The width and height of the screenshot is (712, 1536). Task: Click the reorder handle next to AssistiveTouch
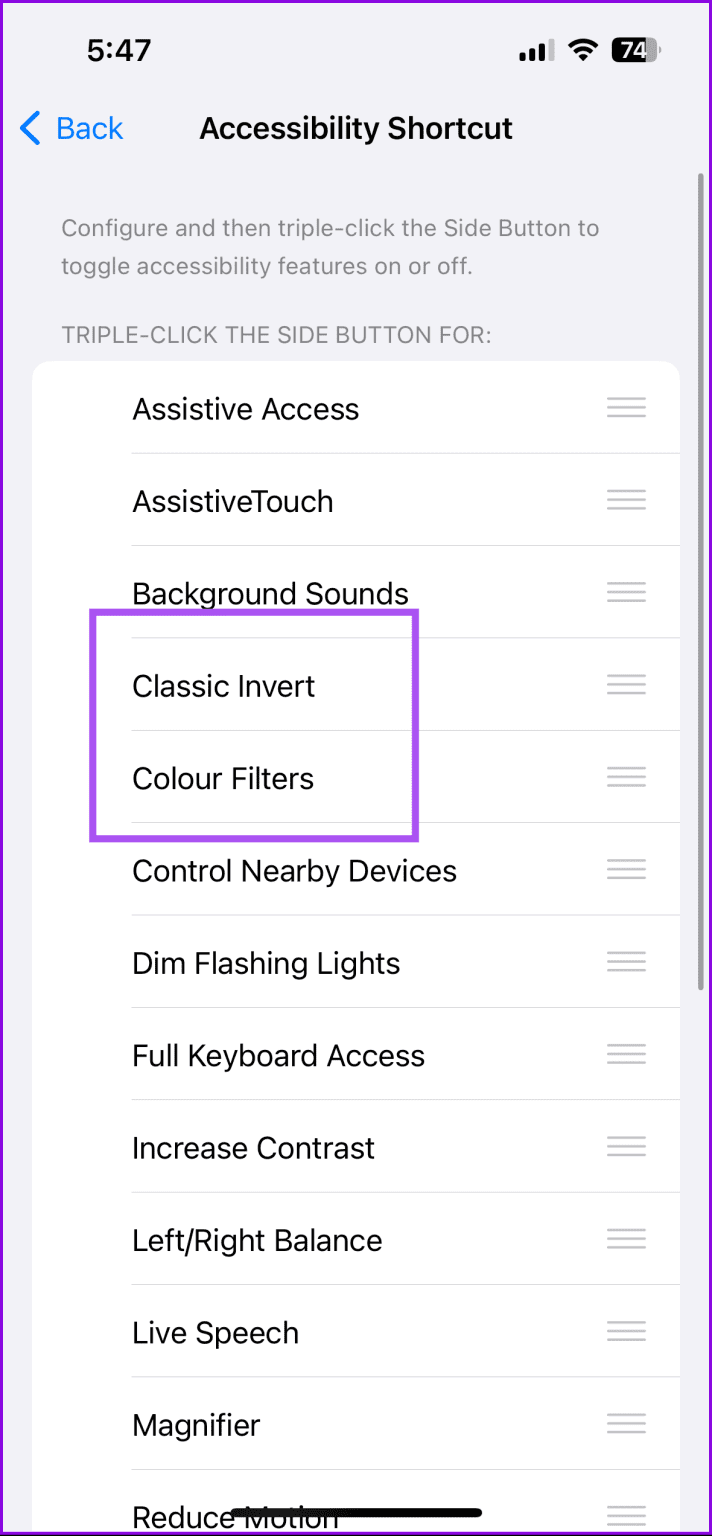click(626, 500)
